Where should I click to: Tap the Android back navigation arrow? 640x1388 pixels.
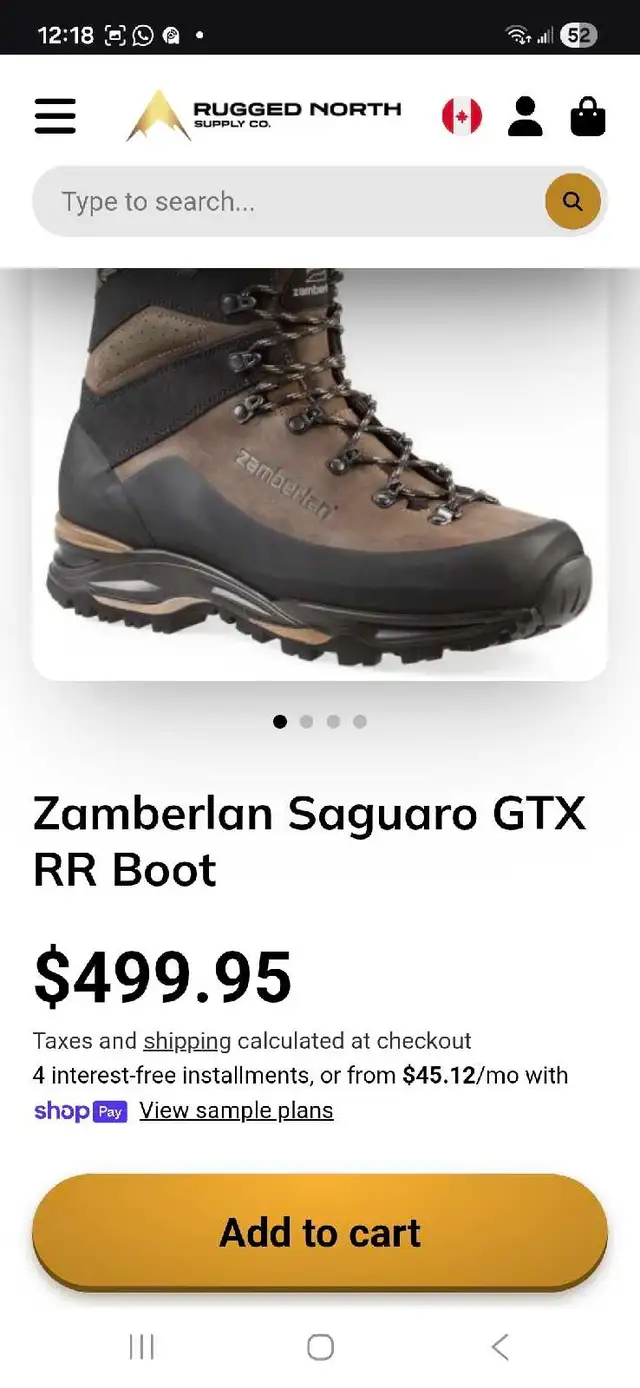tap(500, 1347)
